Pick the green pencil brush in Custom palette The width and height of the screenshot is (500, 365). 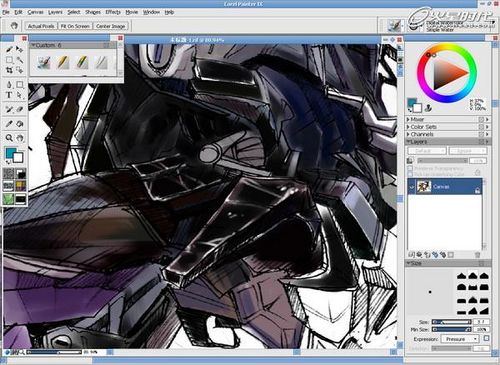tap(82, 63)
